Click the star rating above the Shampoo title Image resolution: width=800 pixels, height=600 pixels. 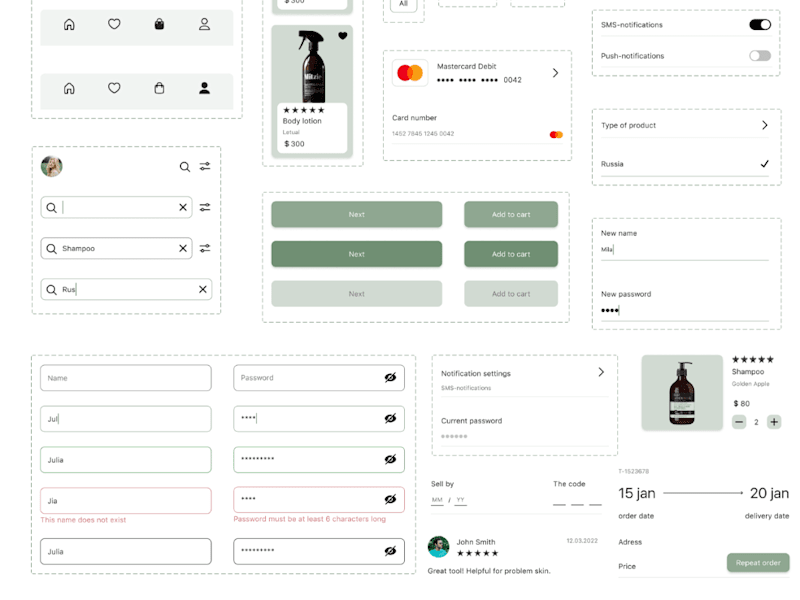point(753,360)
